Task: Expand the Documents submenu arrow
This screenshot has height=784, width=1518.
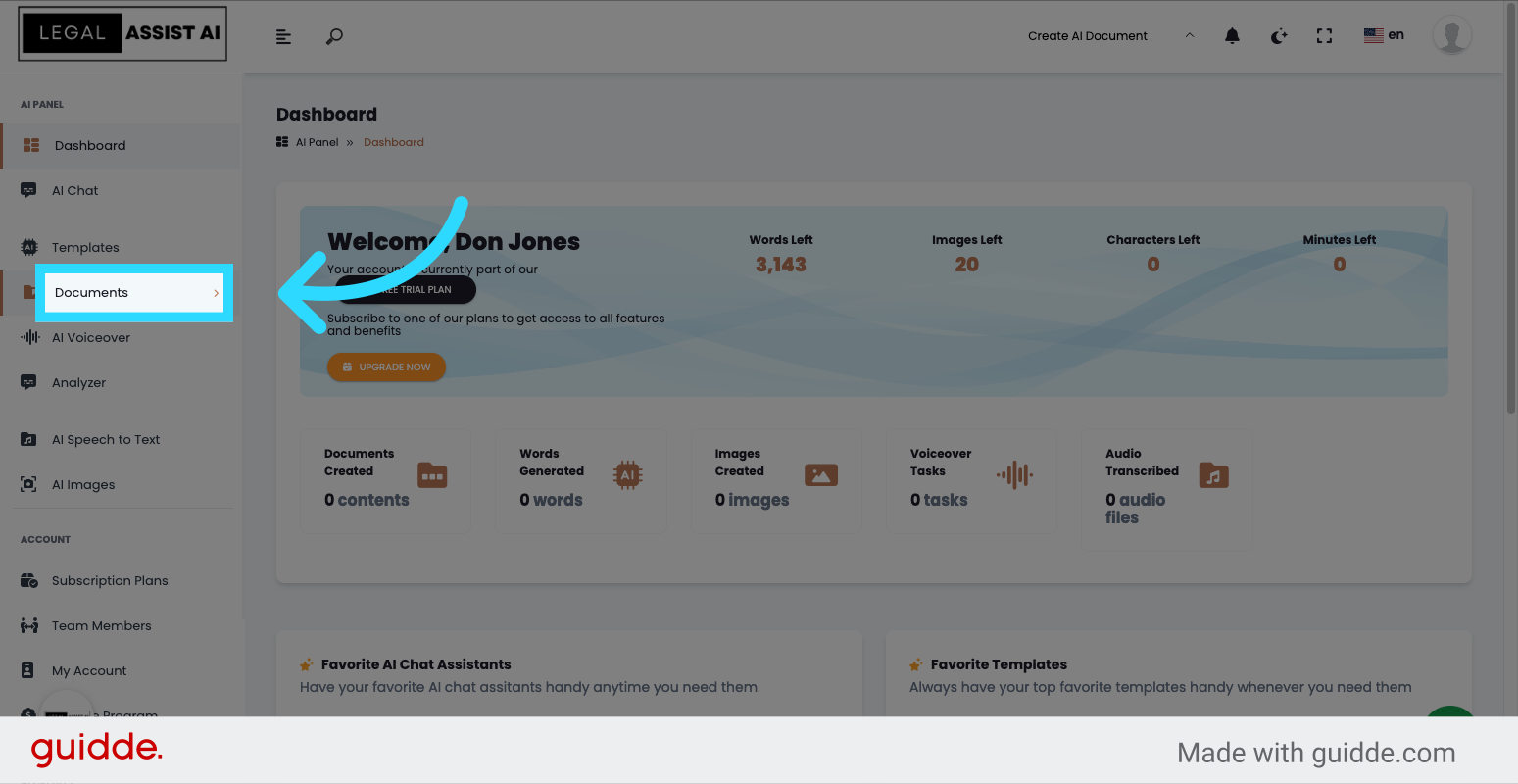Action: [x=217, y=293]
